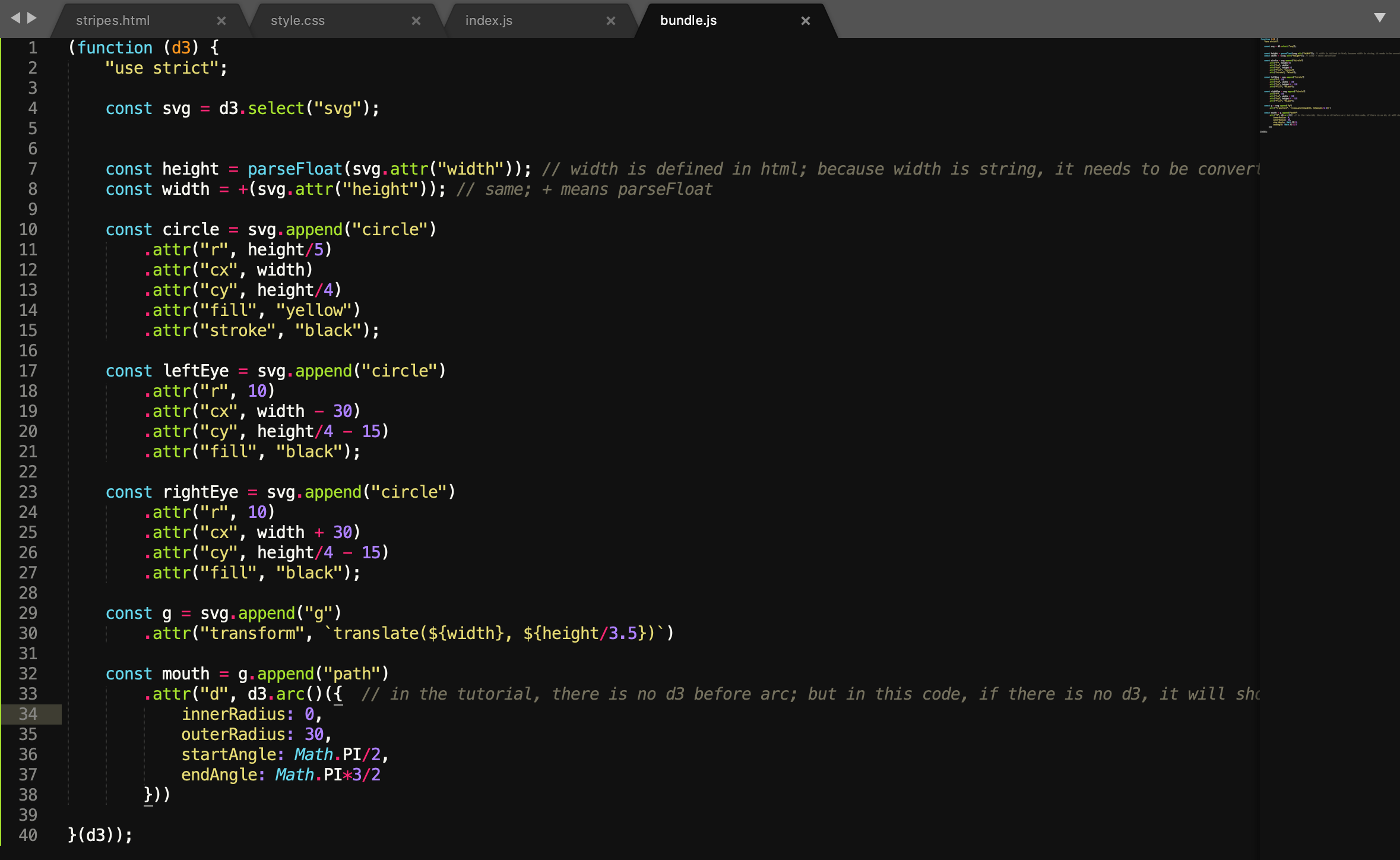Click the parseFloat function call
Image resolution: width=1400 pixels, height=860 pixels.
tap(294, 169)
